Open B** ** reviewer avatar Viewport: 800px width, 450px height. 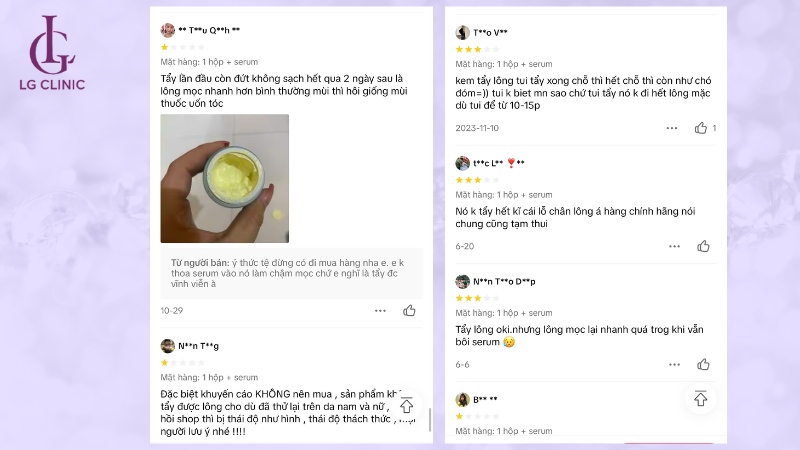click(462, 399)
